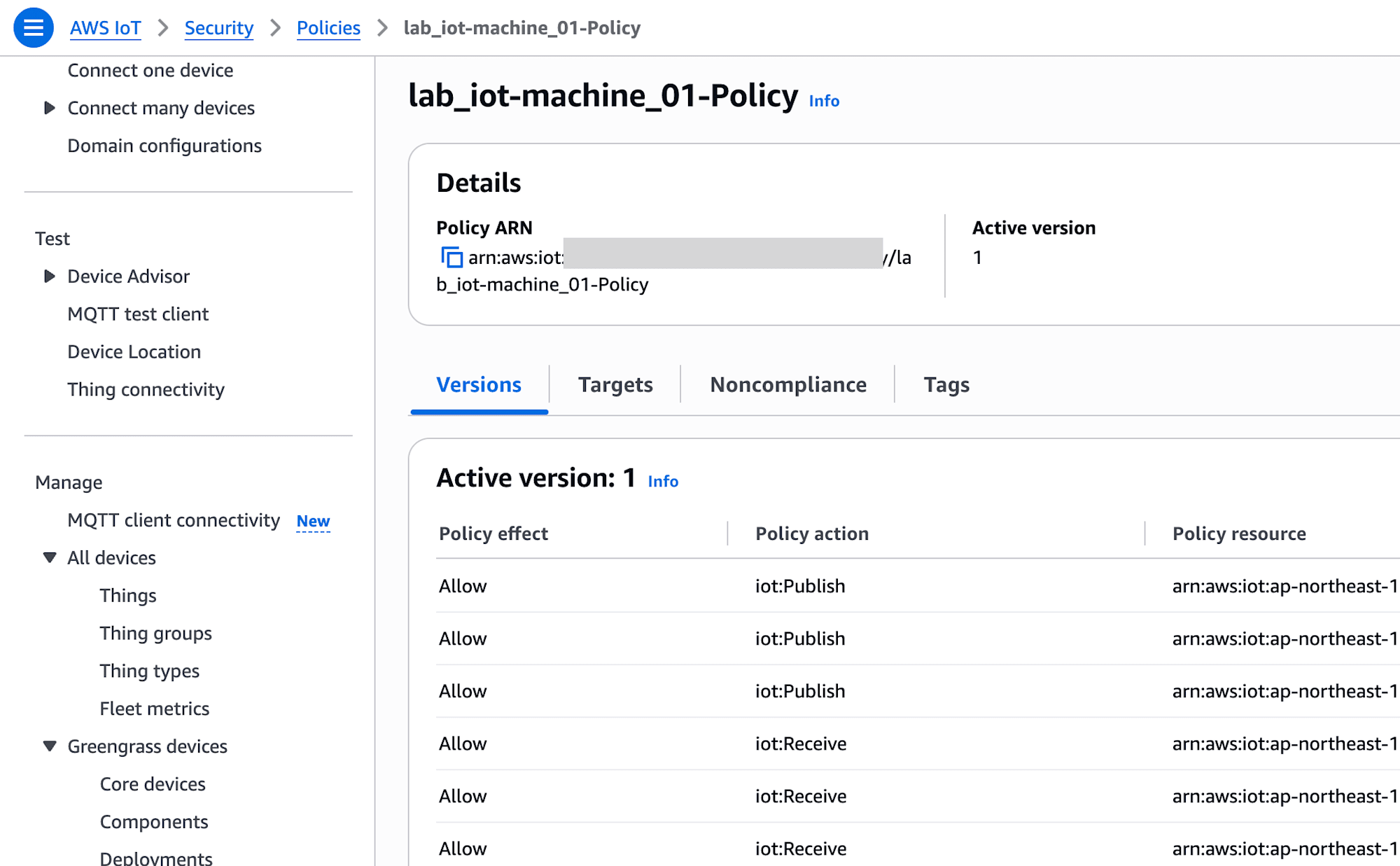
Task: Collapse All devices section
Action: click(x=49, y=557)
